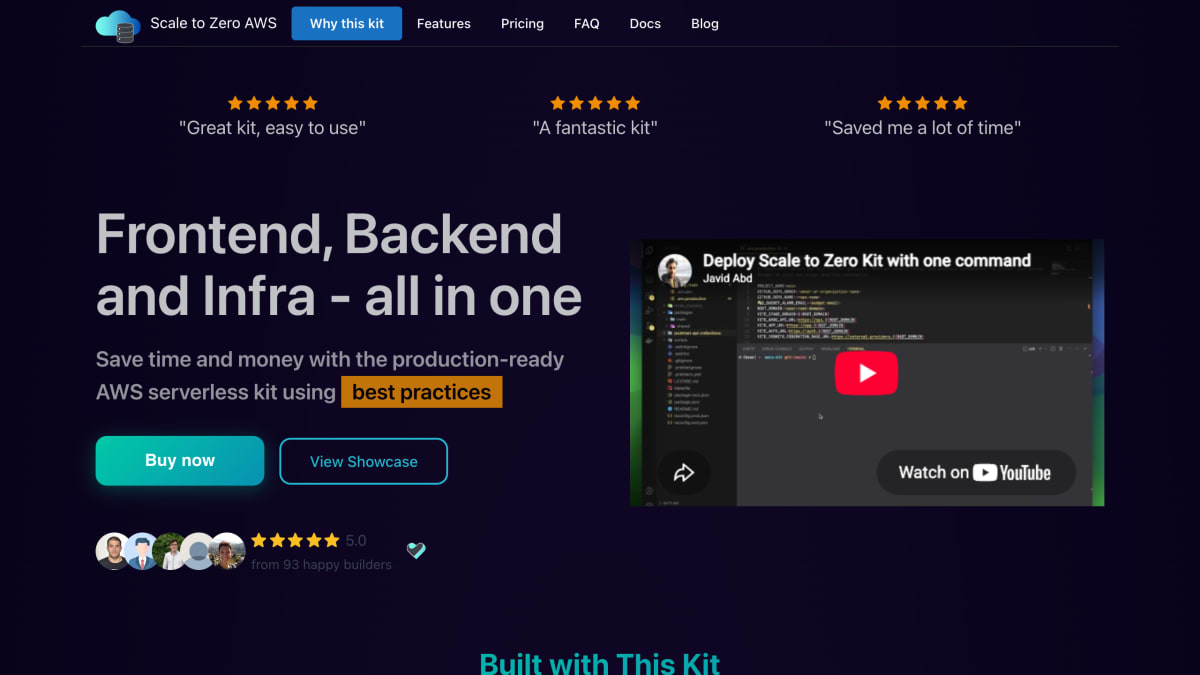Open View Showcase button
Image resolution: width=1200 pixels, height=675 pixels.
[364, 462]
